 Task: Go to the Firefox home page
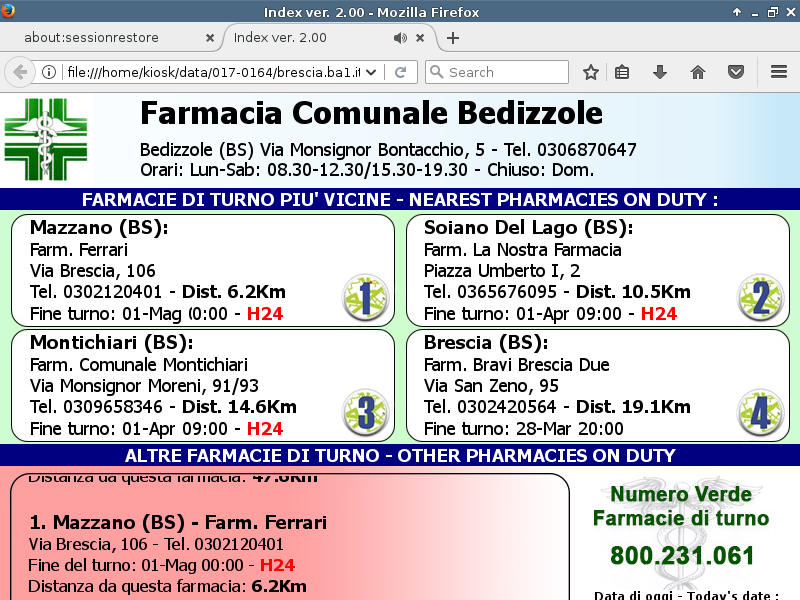click(698, 72)
